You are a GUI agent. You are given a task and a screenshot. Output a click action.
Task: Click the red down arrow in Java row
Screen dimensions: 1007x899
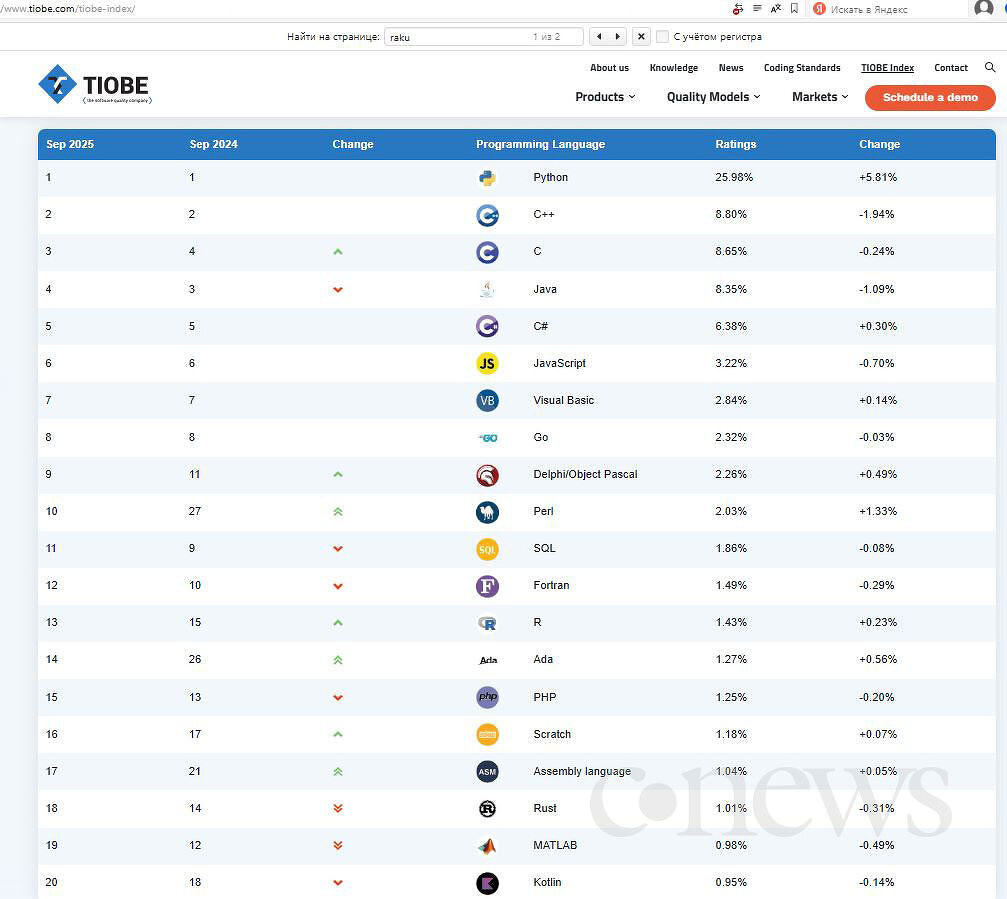click(x=338, y=290)
